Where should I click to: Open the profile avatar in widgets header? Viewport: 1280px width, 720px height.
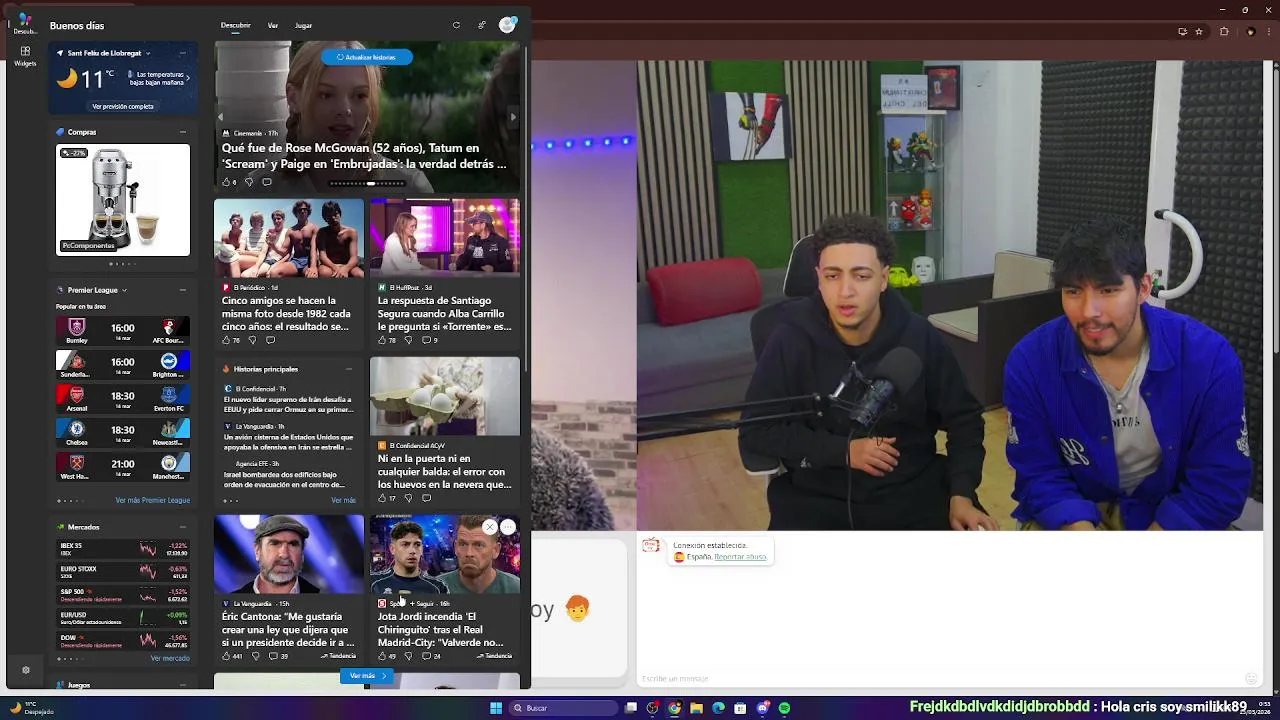[507, 25]
